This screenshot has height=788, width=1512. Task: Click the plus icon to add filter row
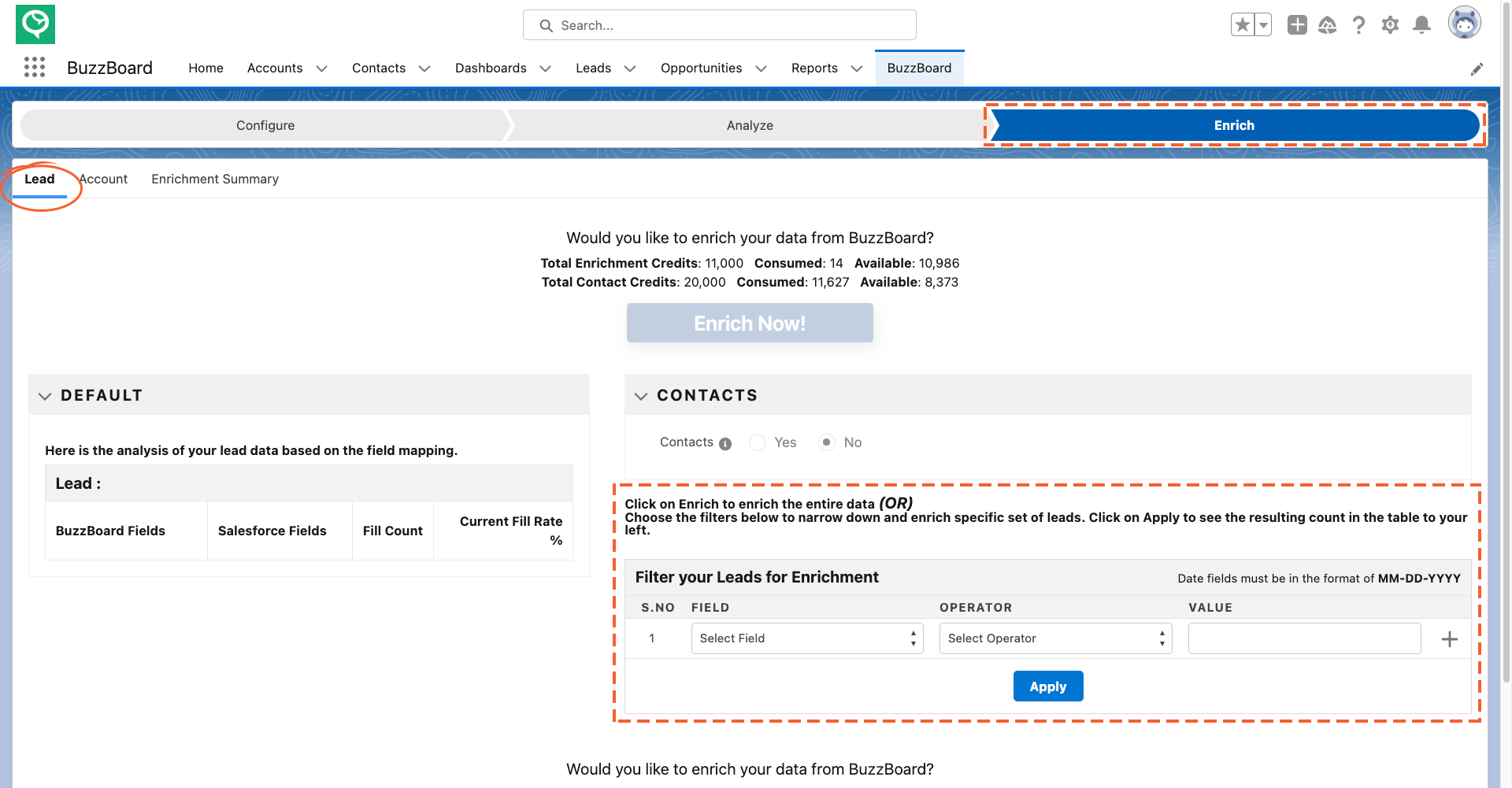(x=1450, y=639)
